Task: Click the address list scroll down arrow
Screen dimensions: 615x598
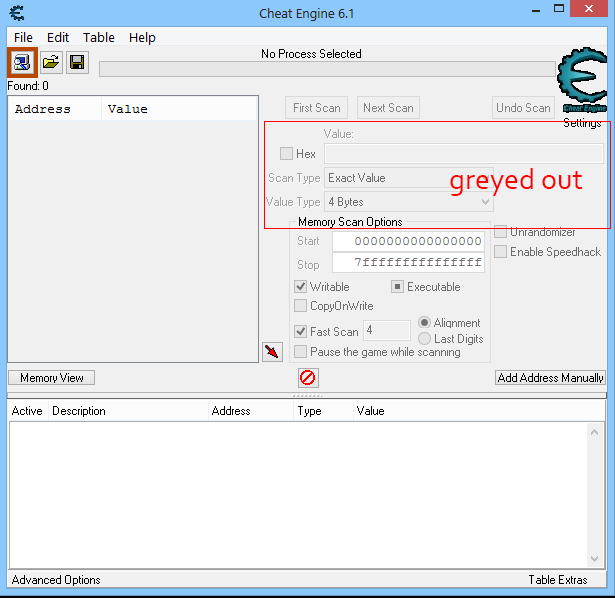Action: coord(595,558)
